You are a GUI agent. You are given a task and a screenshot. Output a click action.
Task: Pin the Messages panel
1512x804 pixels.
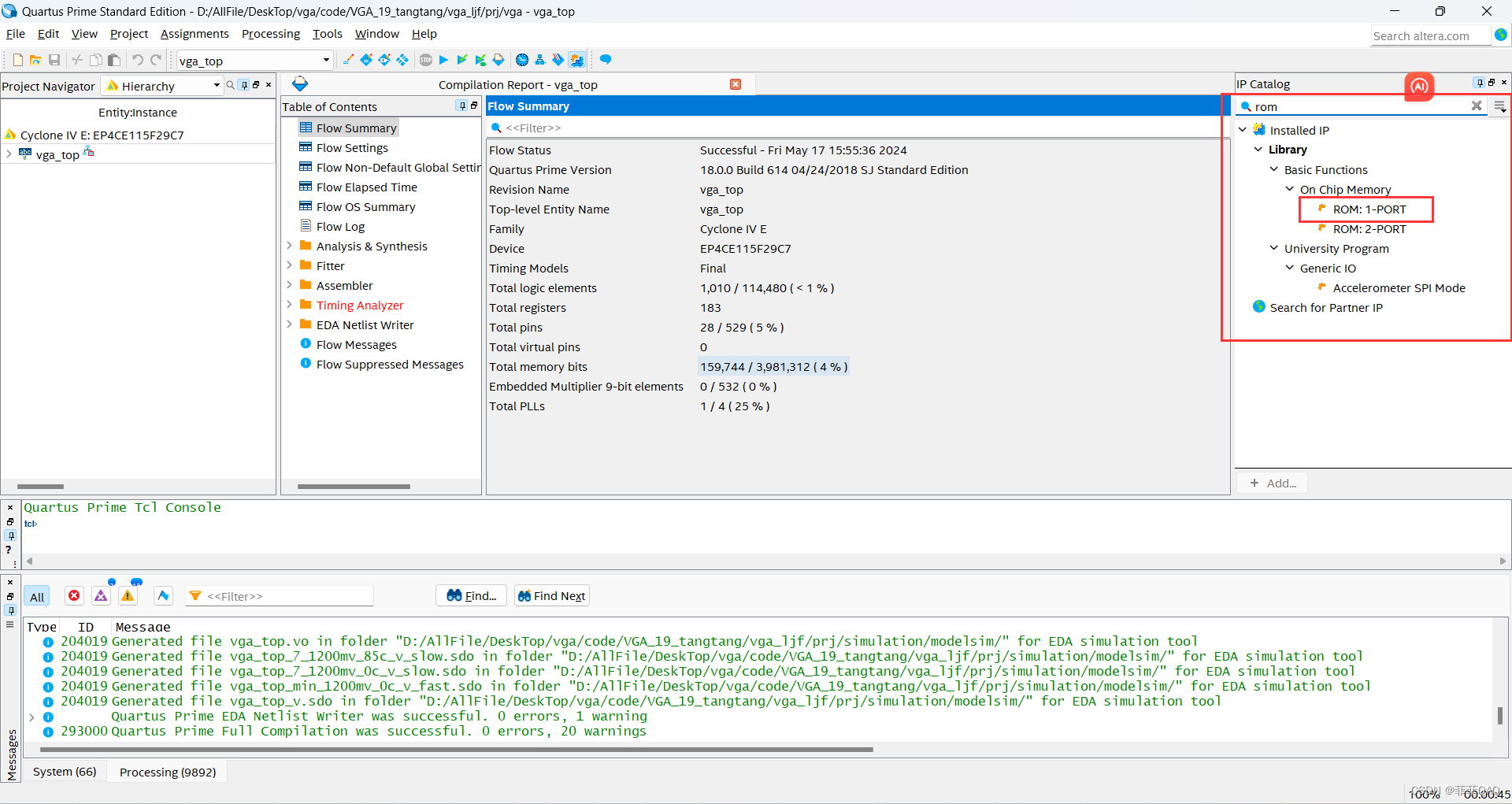coord(10,610)
